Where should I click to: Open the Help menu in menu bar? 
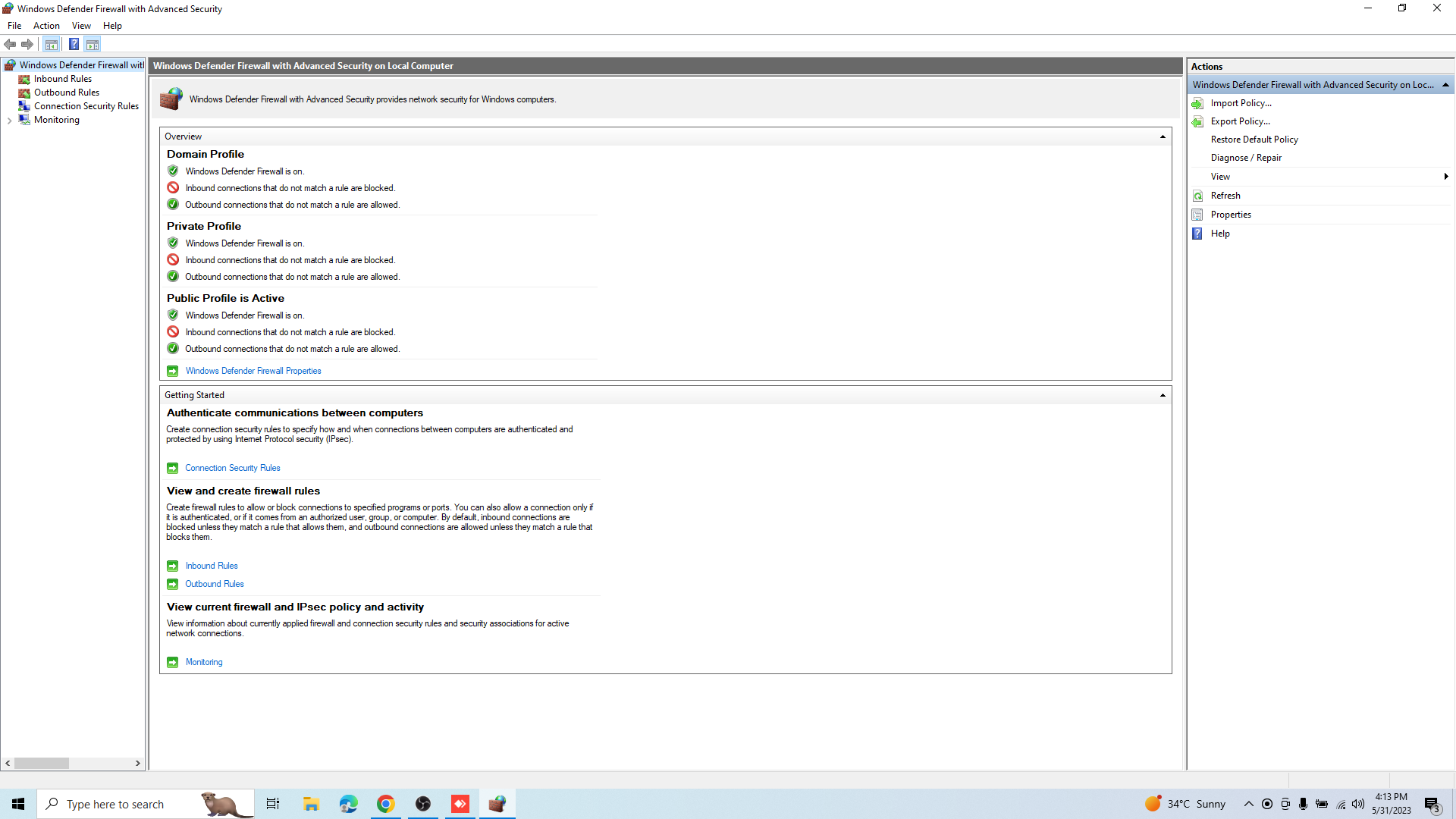(x=112, y=26)
